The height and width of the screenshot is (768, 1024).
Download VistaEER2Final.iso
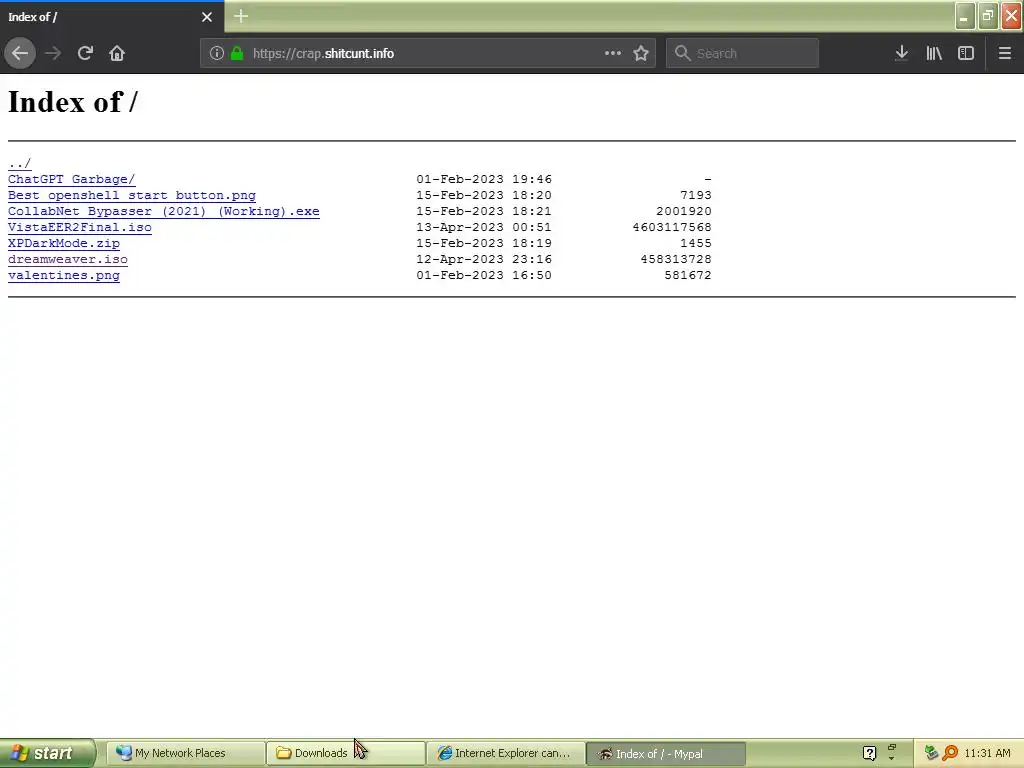[x=80, y=227]
